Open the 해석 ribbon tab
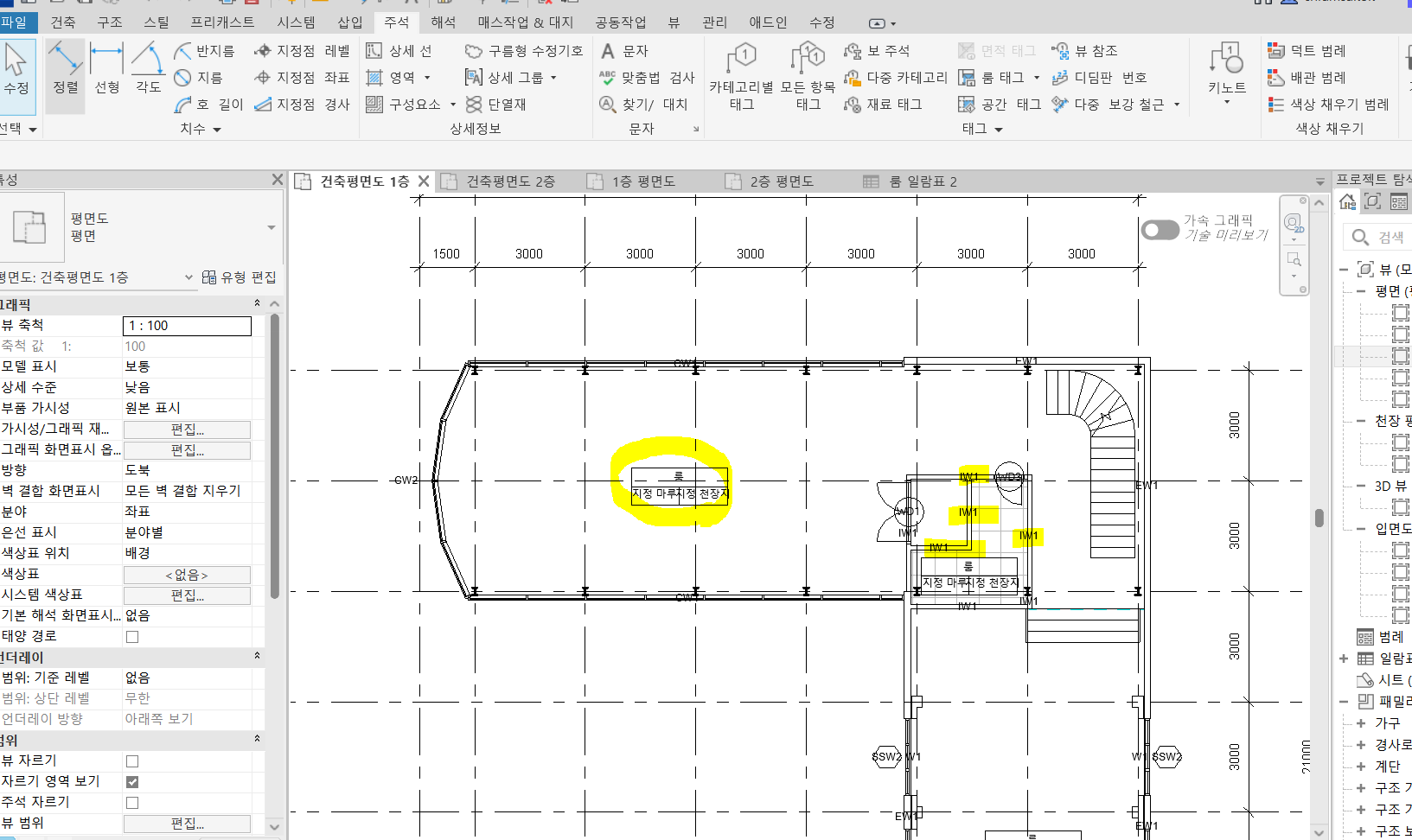 (x=443, y=22)
